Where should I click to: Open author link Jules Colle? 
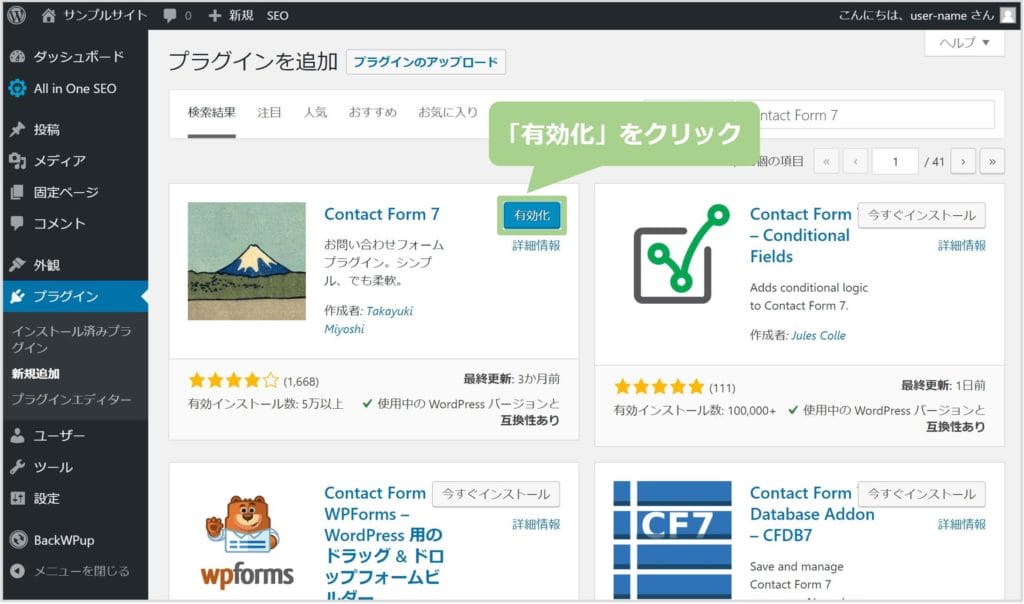coord(818,336)
